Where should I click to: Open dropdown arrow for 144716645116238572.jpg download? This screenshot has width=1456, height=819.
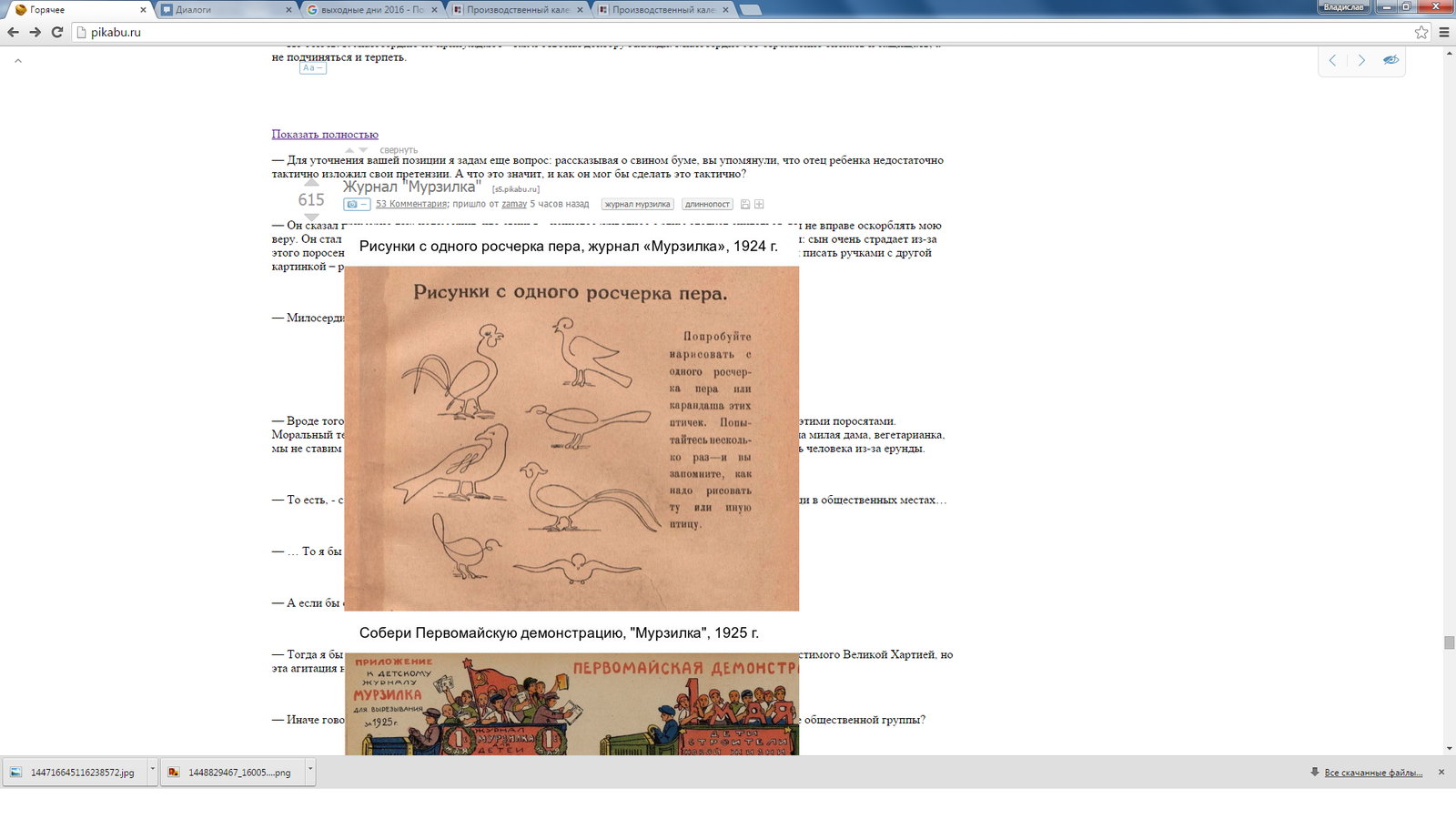(x=152, y=769)
